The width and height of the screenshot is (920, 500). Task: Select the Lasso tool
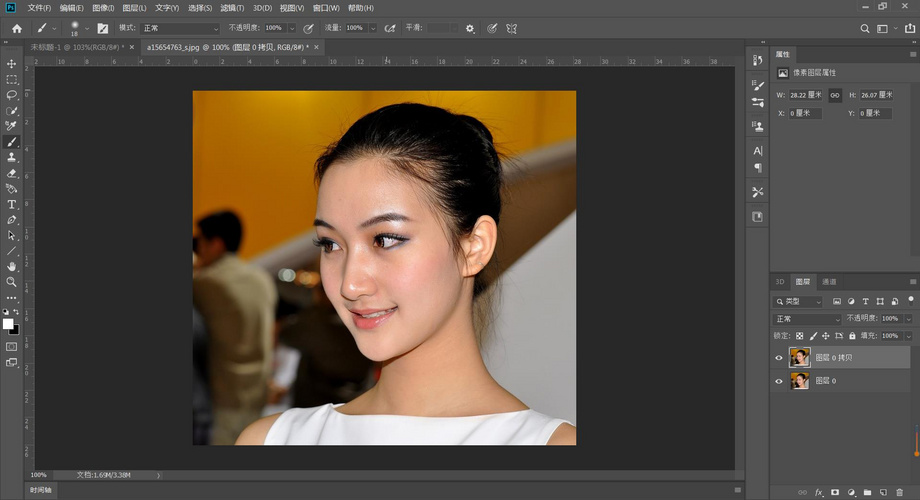12,95
